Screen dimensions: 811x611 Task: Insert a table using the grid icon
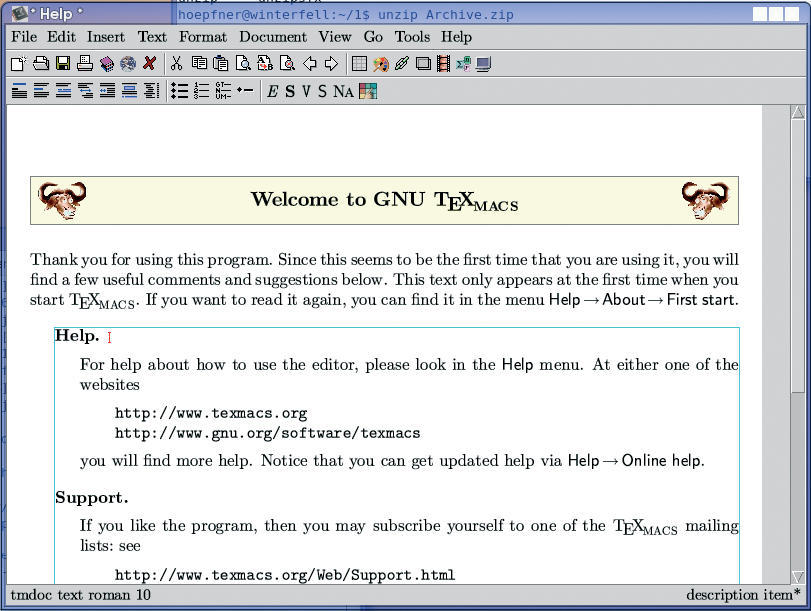359,64
